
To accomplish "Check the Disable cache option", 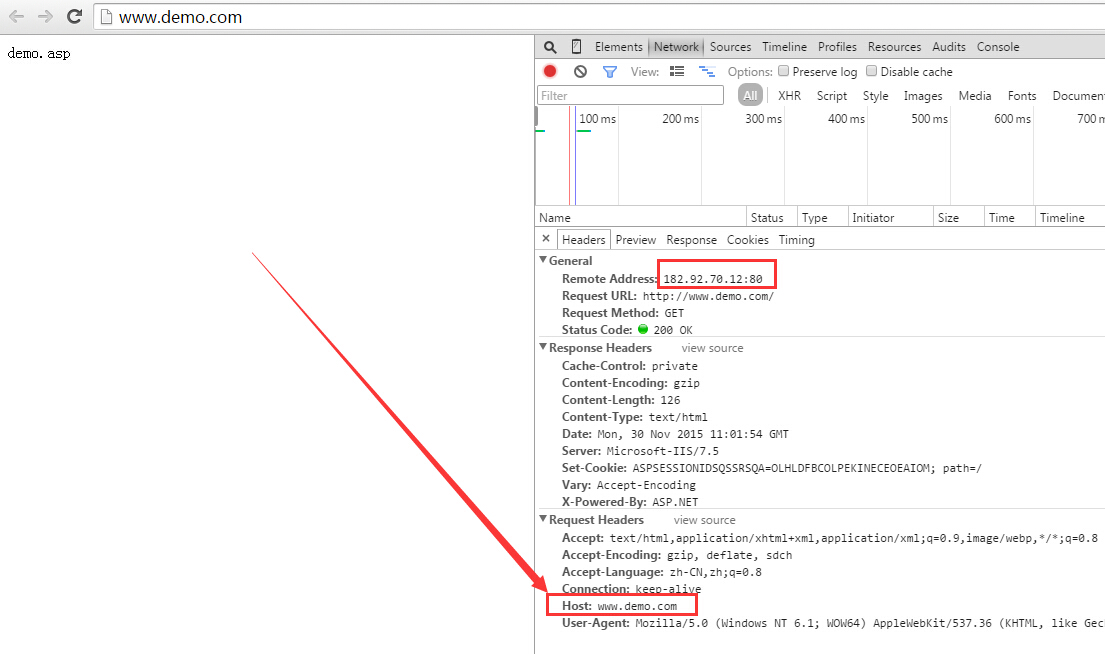I will click(872, 71).
